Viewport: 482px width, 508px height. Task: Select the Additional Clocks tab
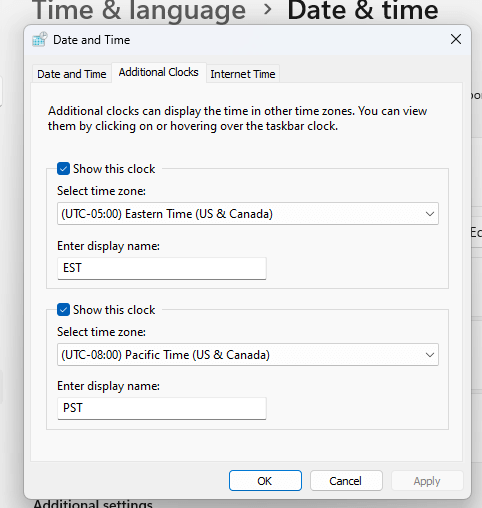coord(159,72)
